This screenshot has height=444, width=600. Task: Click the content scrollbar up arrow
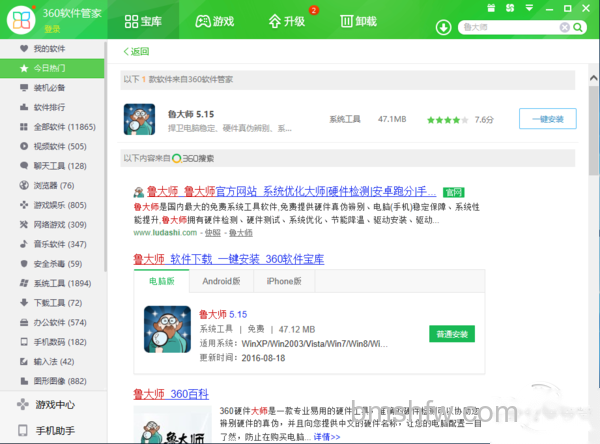[593, 78]
